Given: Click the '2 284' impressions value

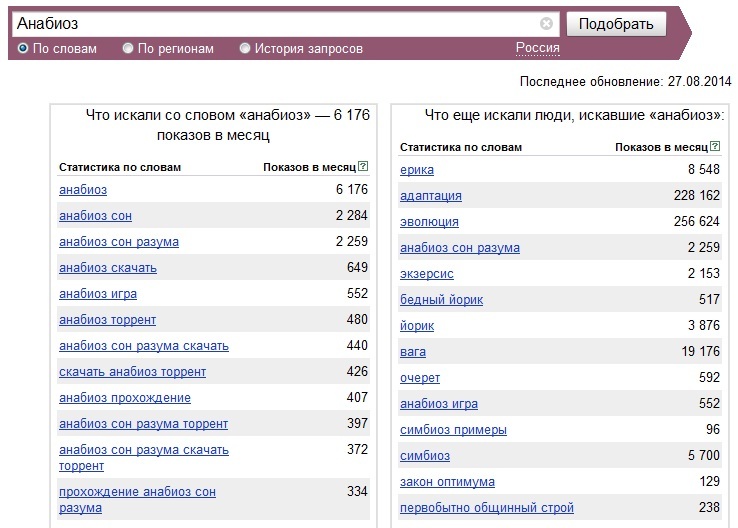Looking at the screenshot, I should tap(352, 216).
